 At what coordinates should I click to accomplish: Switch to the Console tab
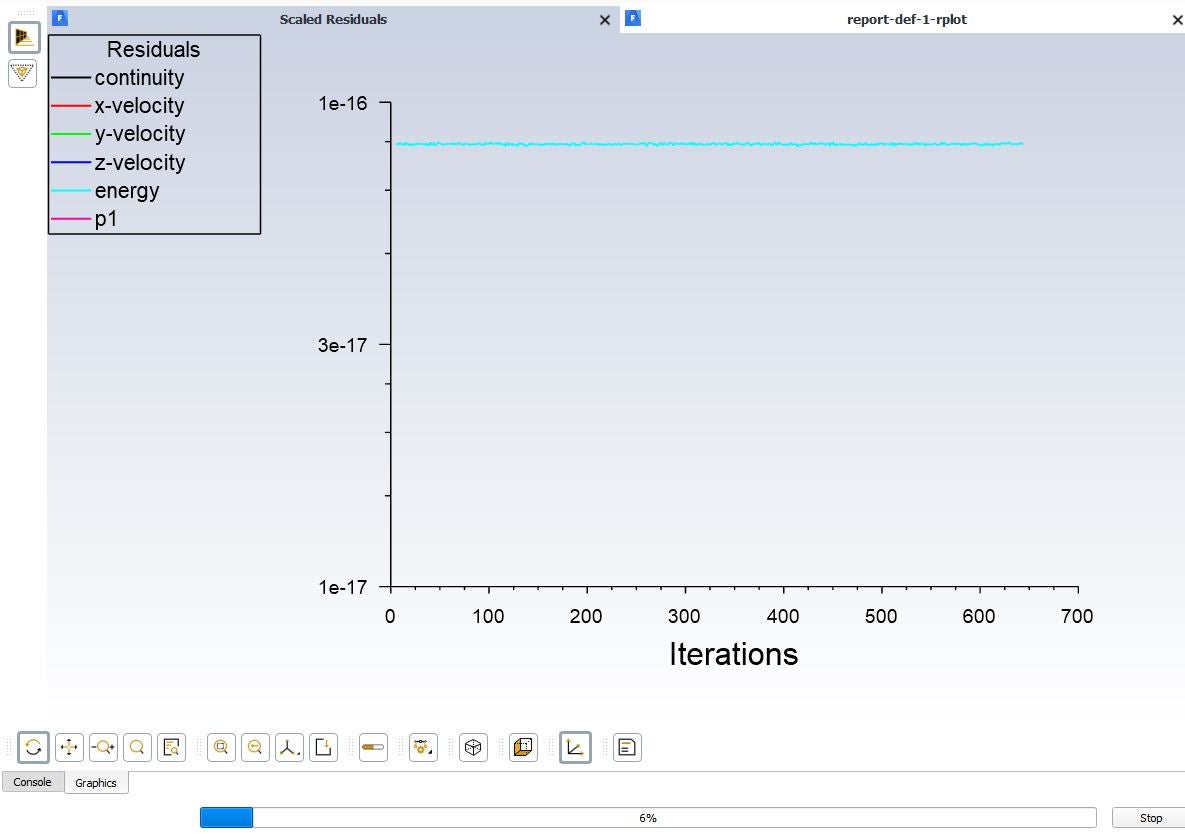point(32,782)
